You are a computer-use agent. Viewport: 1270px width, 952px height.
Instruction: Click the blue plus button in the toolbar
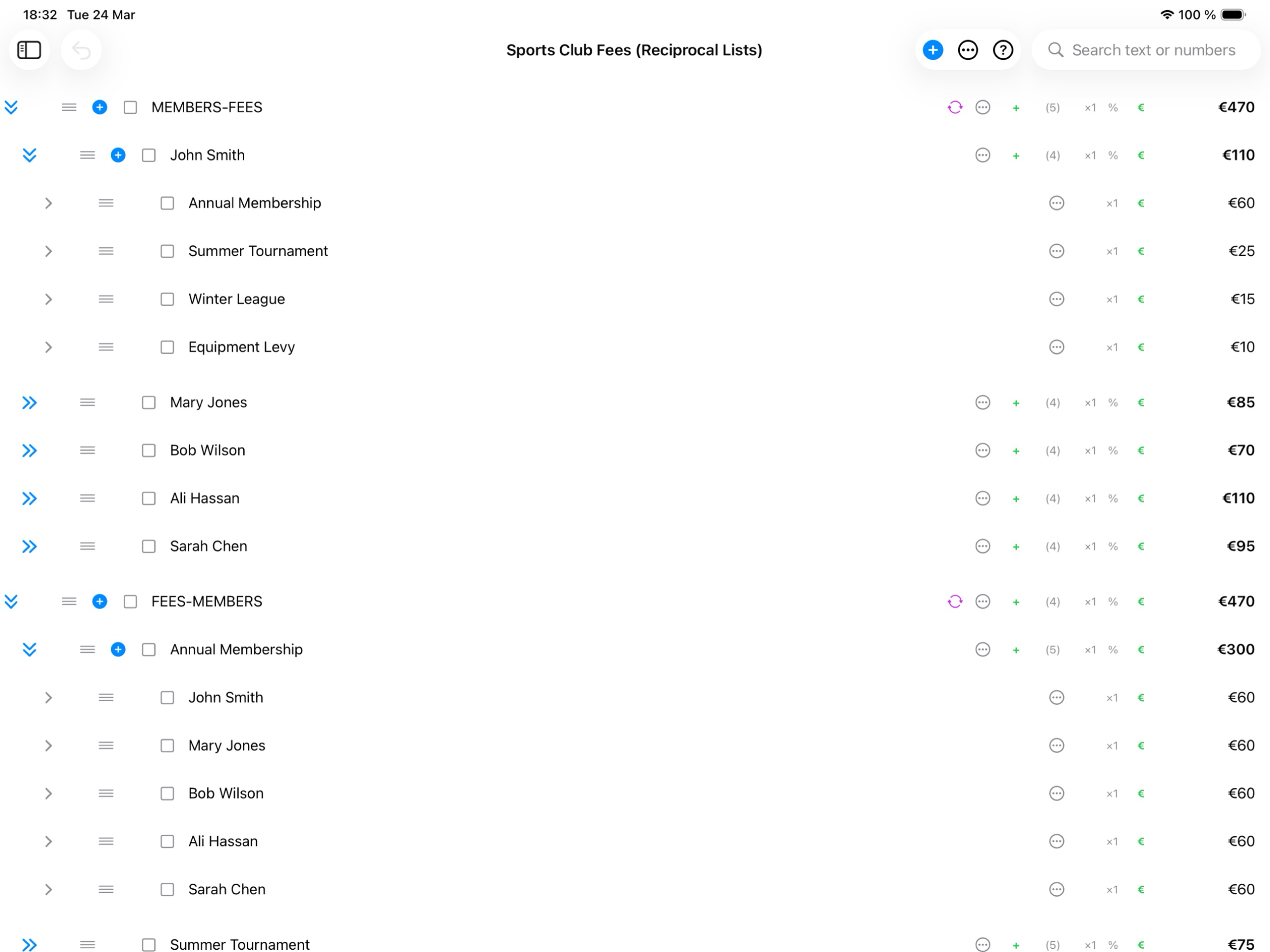click(x=932, y=50)
